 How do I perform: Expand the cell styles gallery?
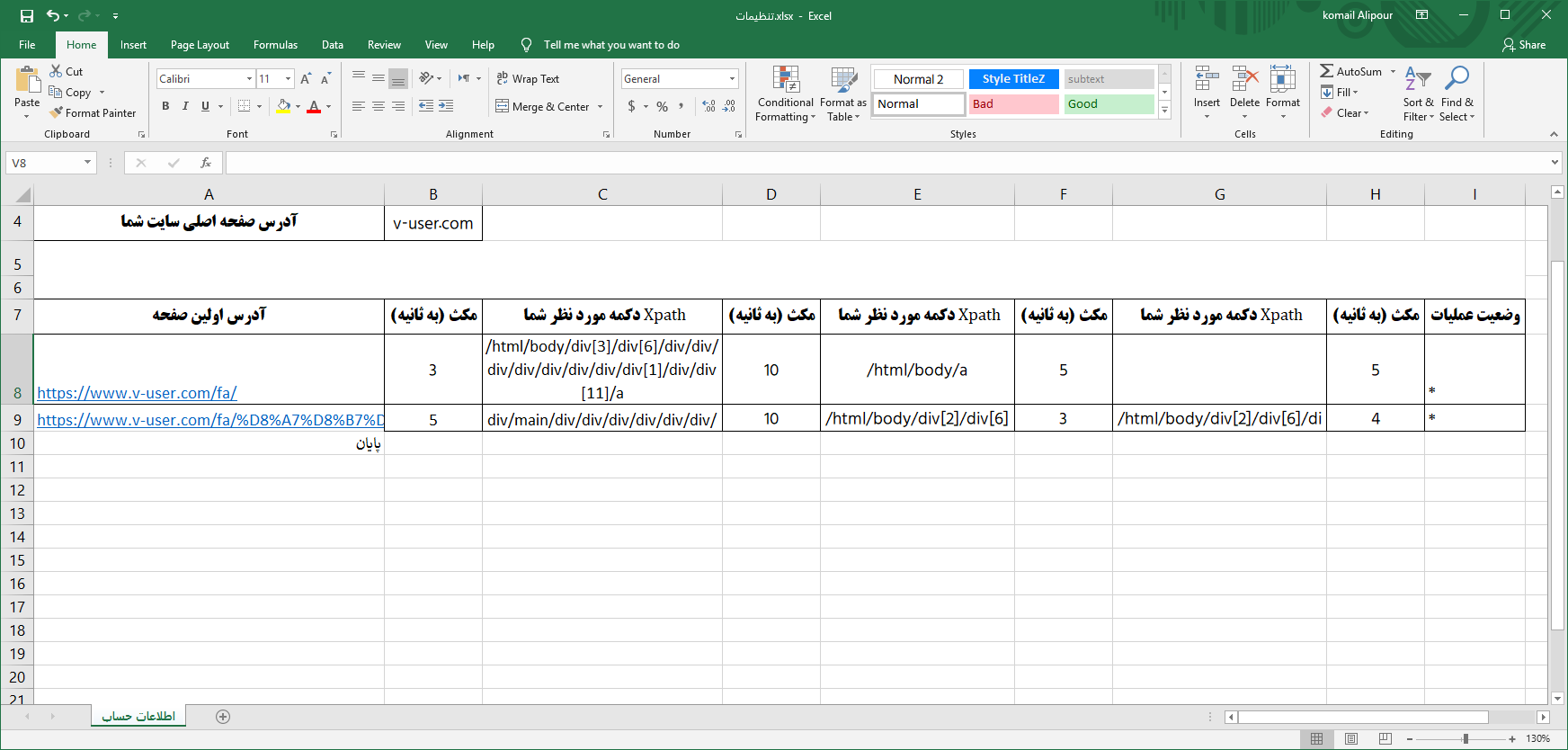[x=1164, y=111]
